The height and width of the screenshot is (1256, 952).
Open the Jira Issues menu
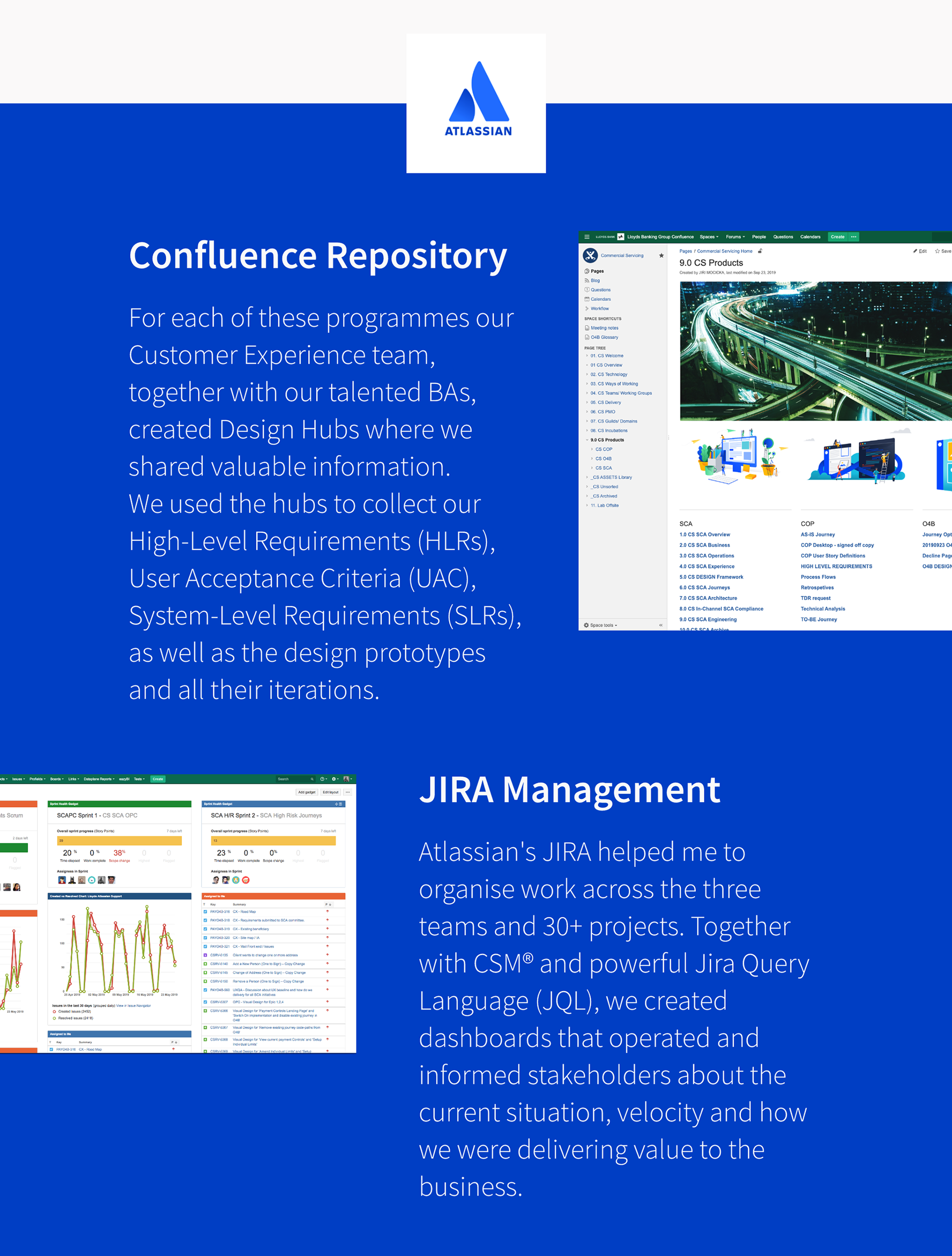click(19, 779)
